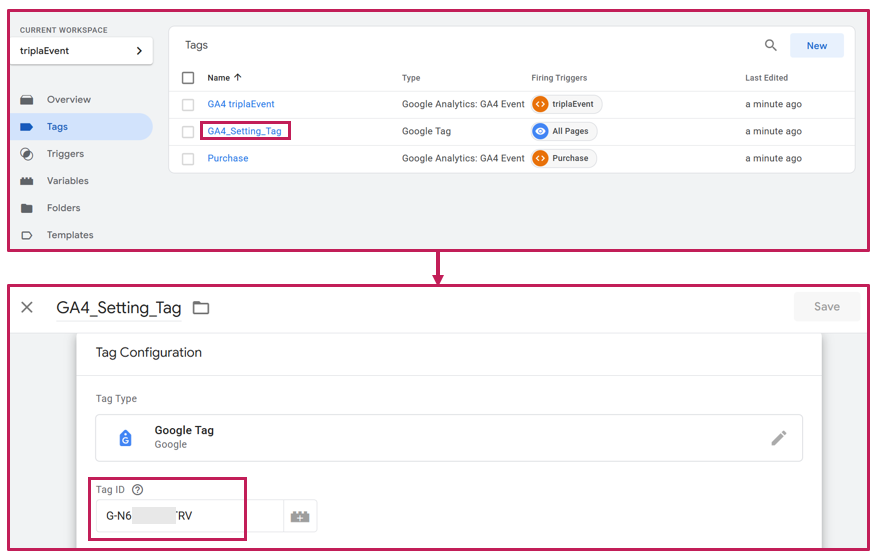This screenshot has width=877, height=559.
Task: Click the Tag ID help question icon
Action: click(138, 490)
